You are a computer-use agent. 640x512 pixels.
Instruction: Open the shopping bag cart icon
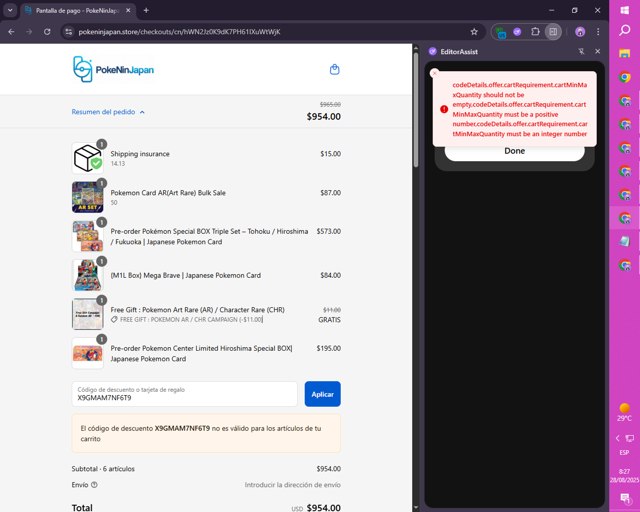pos(334,69)
